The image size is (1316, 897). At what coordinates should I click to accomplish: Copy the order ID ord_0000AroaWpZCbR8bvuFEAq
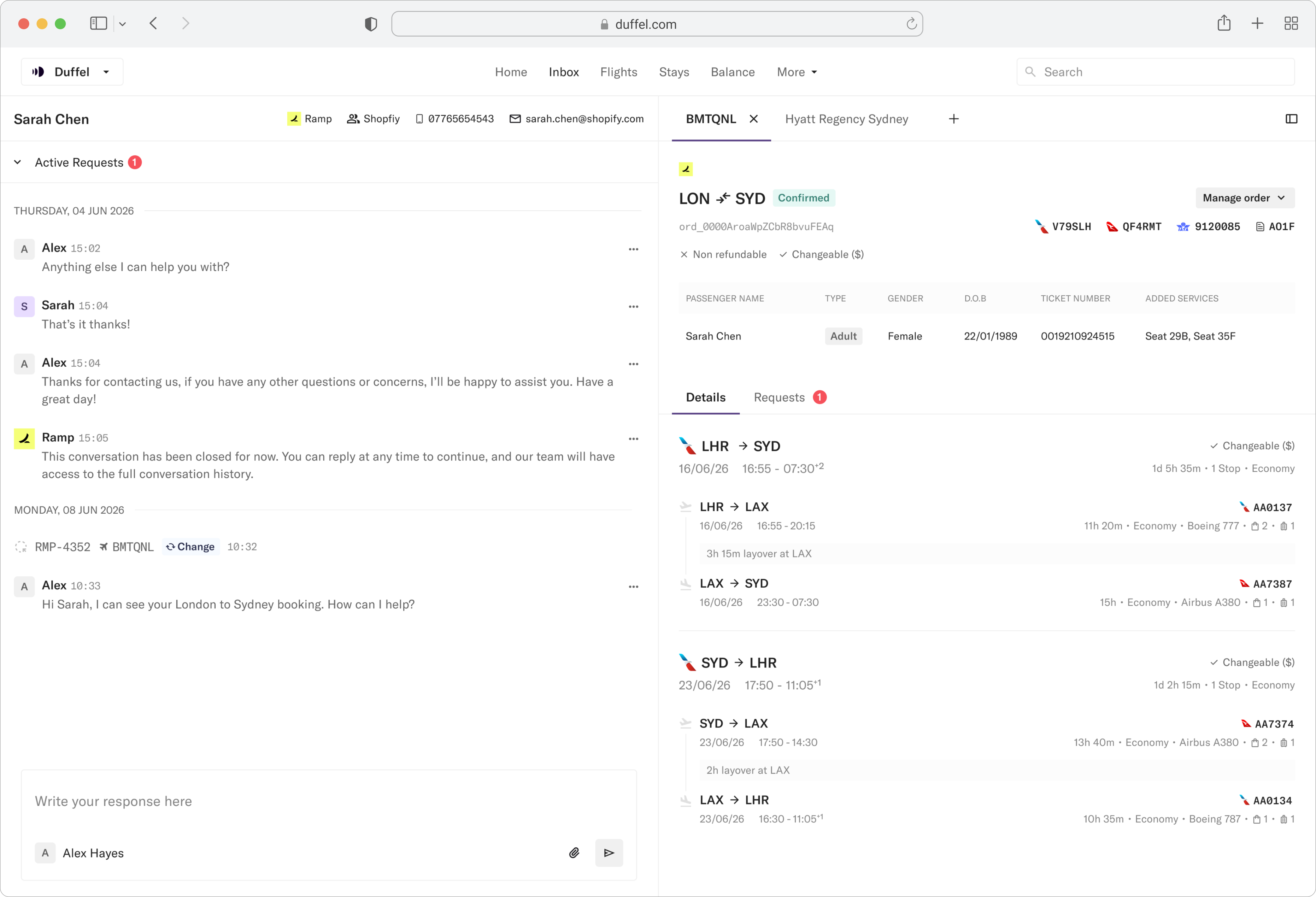click(756, 226)
